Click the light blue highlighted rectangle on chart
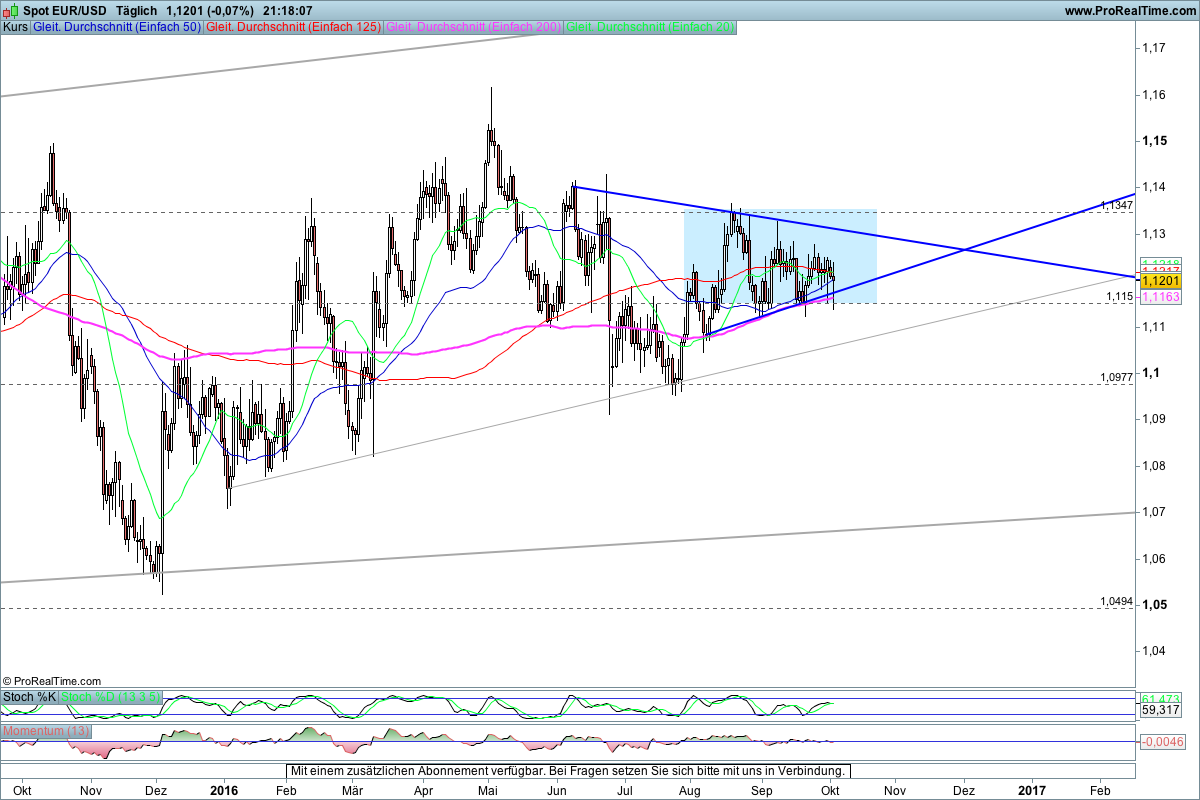 pos(780,256)
